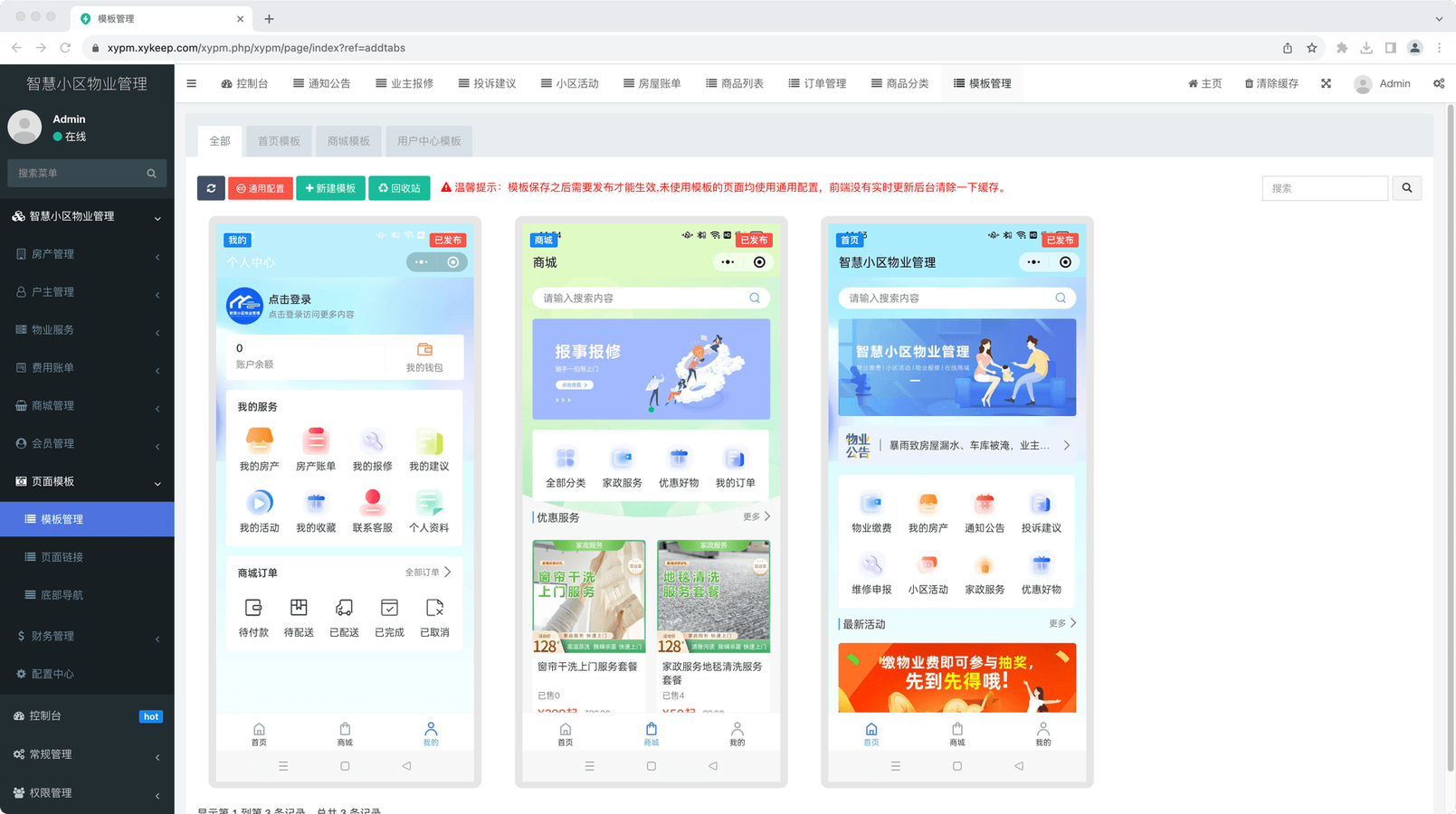This screenshot has height=814, width=1456.
Task: Click the refresh icon button in toolbar
Action: pyautogui.click(x=211, y=188)
